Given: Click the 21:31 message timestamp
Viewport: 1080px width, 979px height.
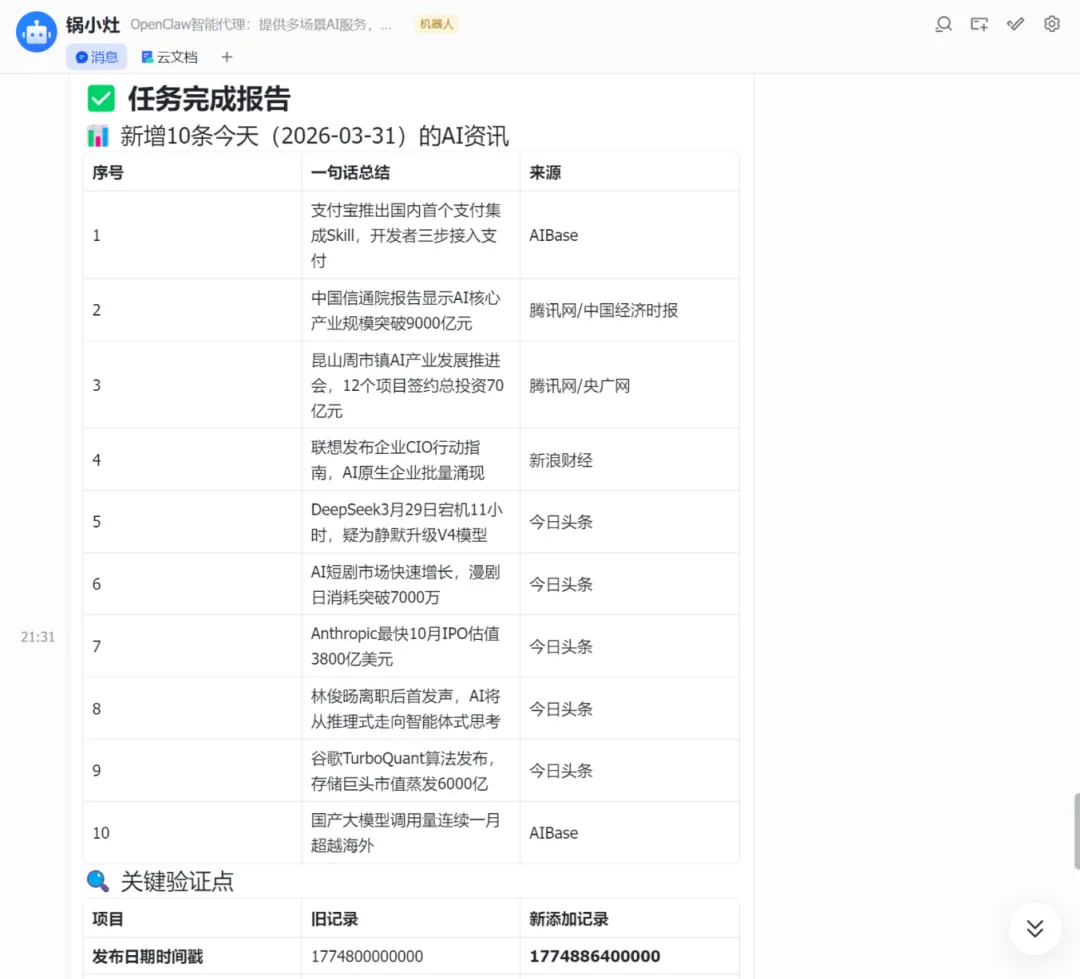Looking at the screenshot, I should 38,637.
